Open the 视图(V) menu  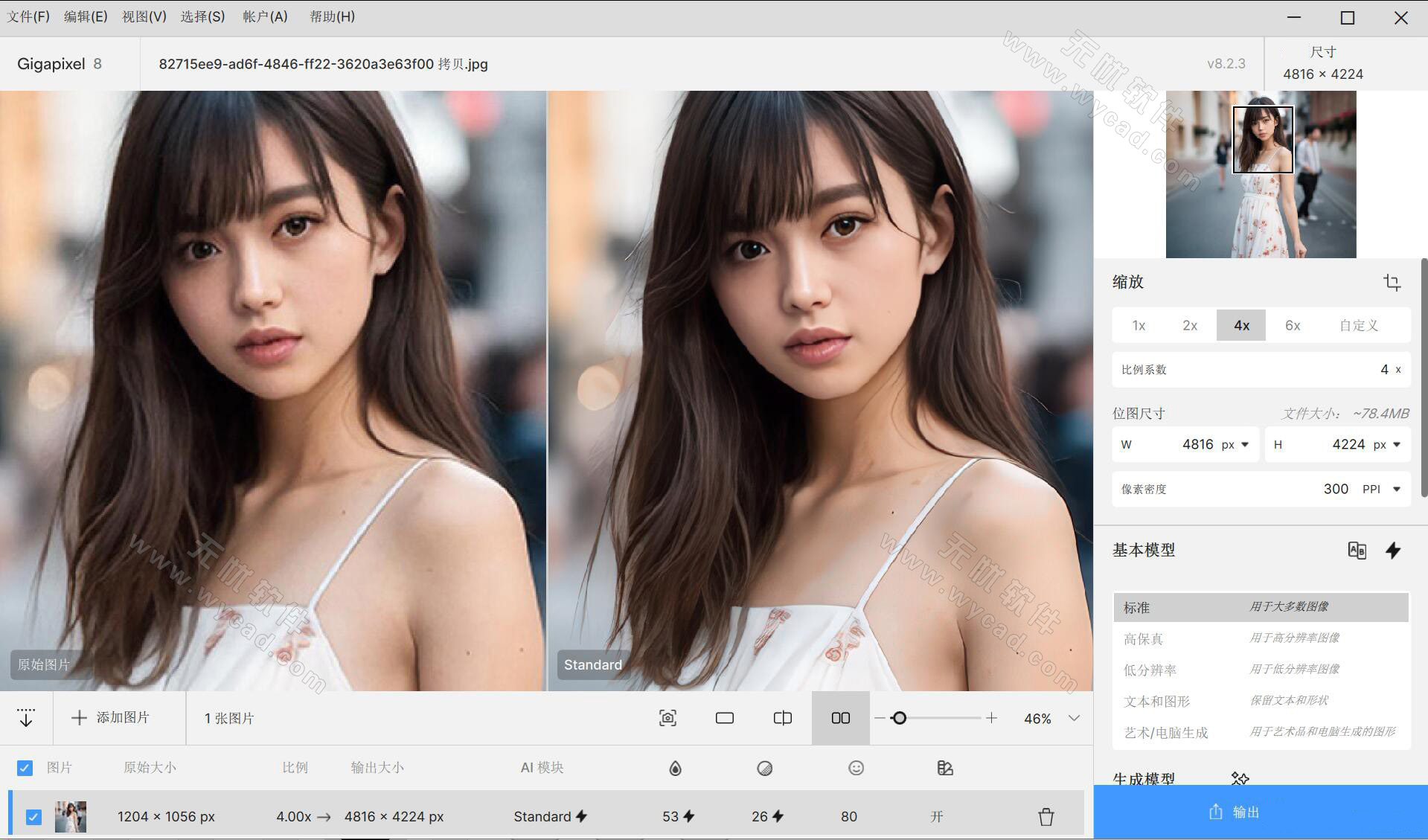[144, 16]
